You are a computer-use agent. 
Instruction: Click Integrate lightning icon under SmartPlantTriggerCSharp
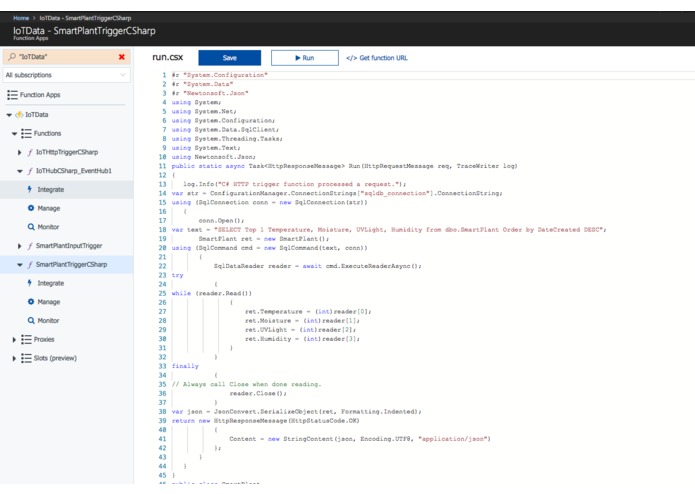point(30,283)
